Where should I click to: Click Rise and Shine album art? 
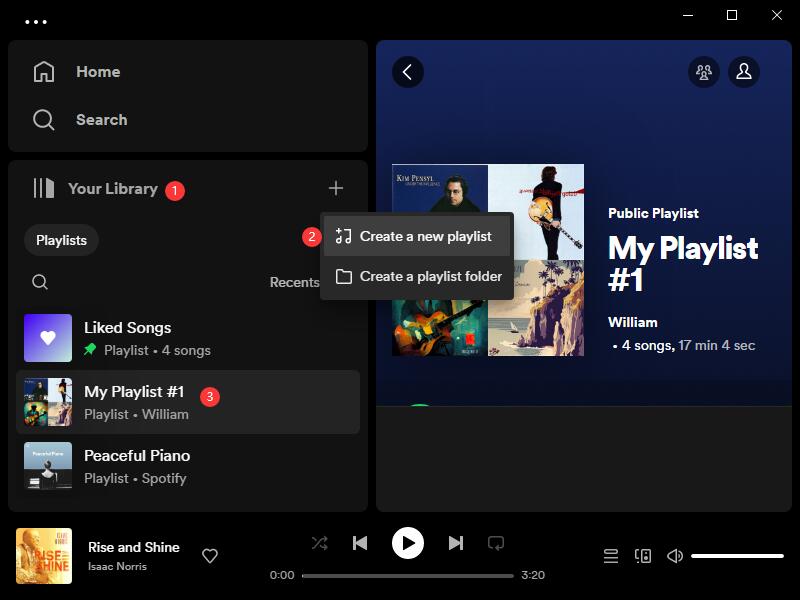tap(44, 556)
